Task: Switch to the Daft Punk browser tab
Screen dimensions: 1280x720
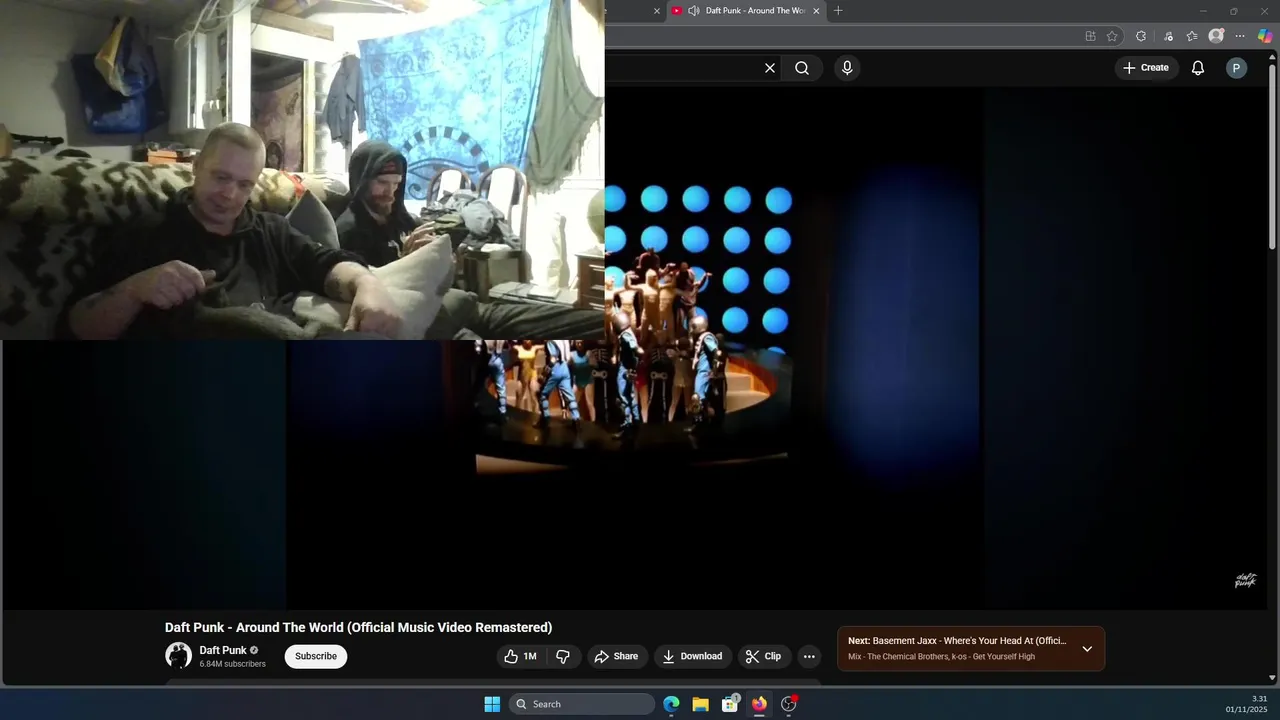Action: coord(745,11)
